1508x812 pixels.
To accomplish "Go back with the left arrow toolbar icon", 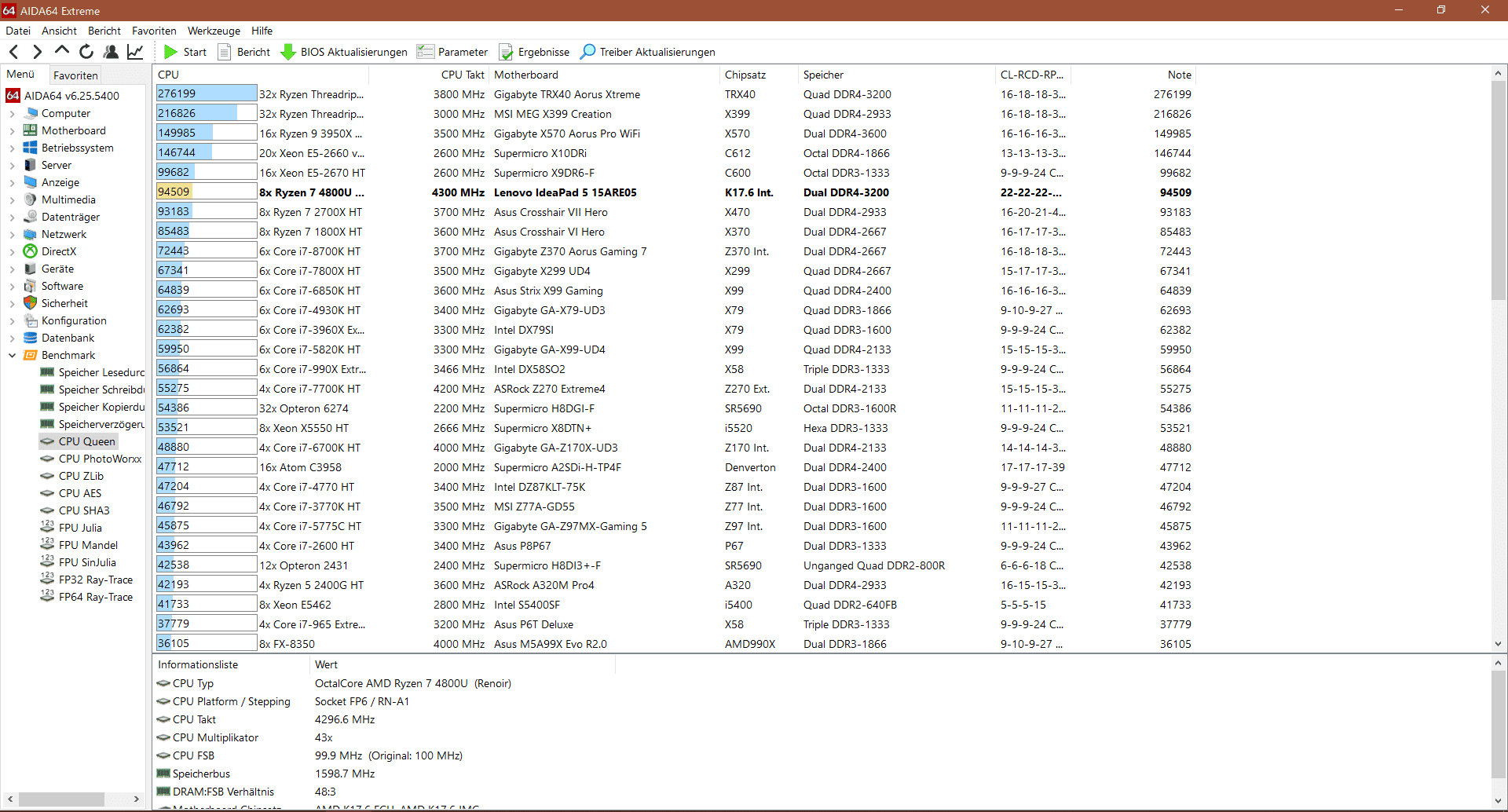I will [x=13, y=52].
